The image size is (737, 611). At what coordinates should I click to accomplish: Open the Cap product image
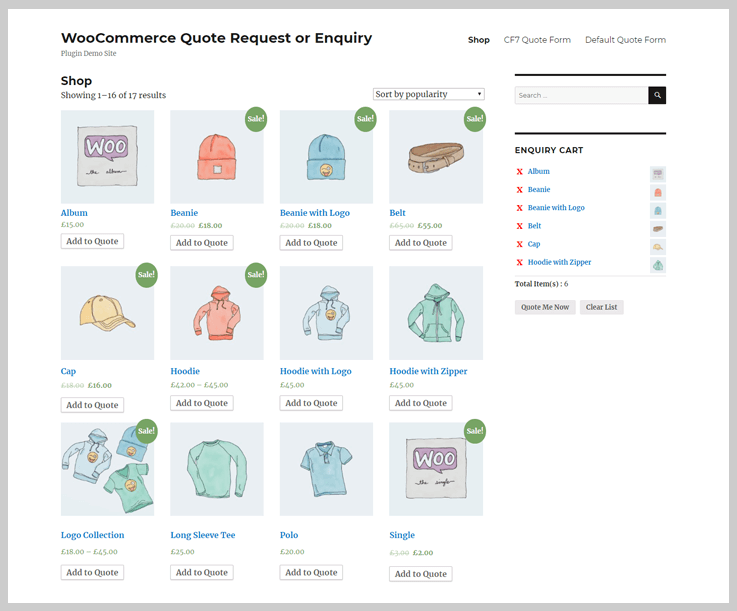[x=107, y=313]
